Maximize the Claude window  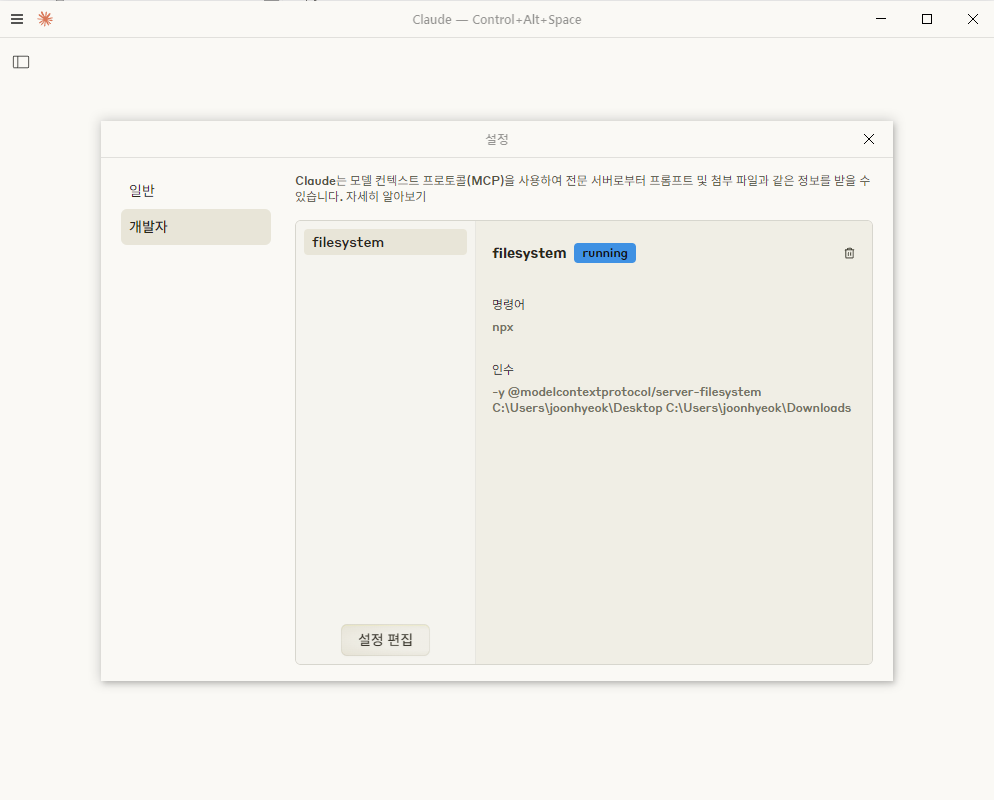point(927,19)
